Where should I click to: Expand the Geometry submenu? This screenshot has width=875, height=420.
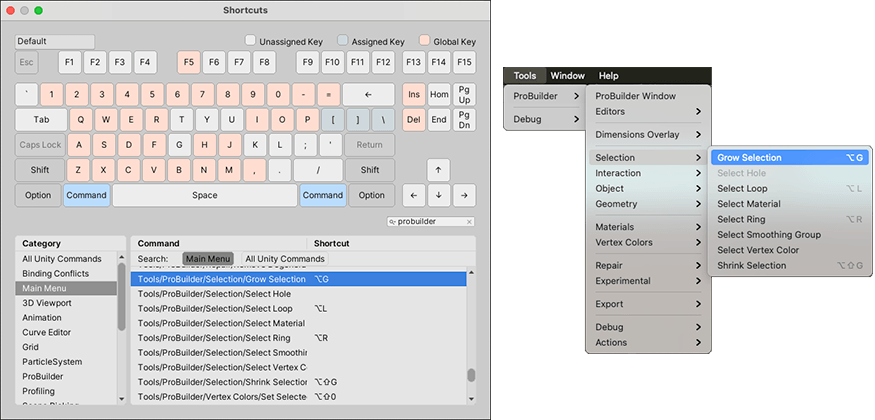pyautogui.click(x=647, y=204)
